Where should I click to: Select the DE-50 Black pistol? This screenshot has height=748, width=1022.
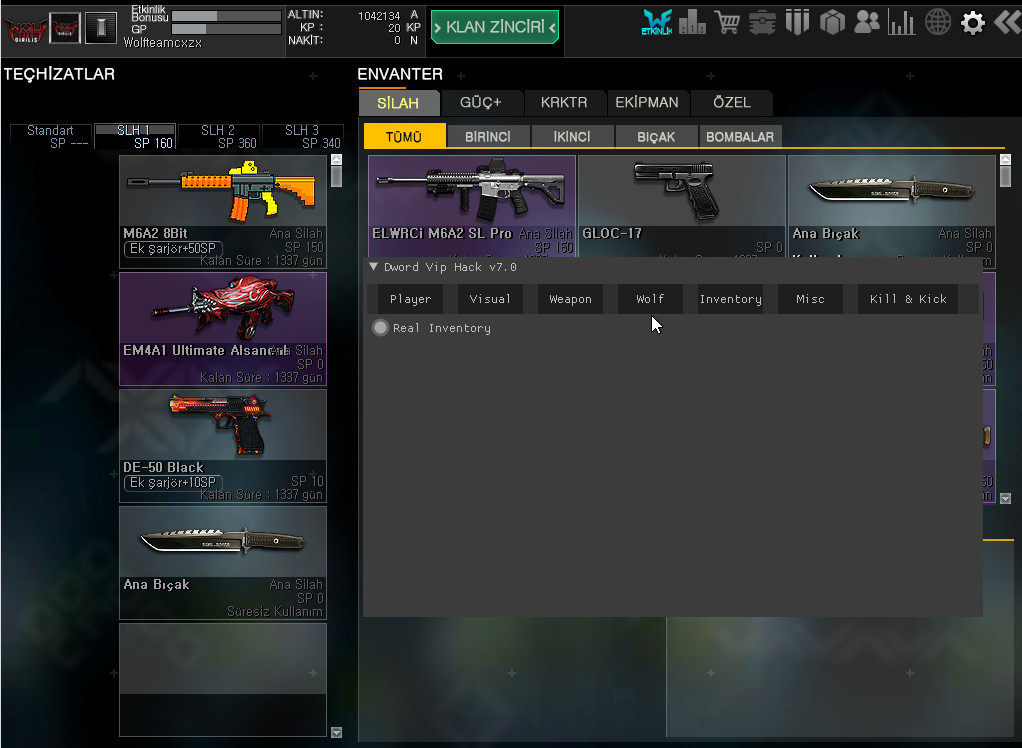pos(223,446)
